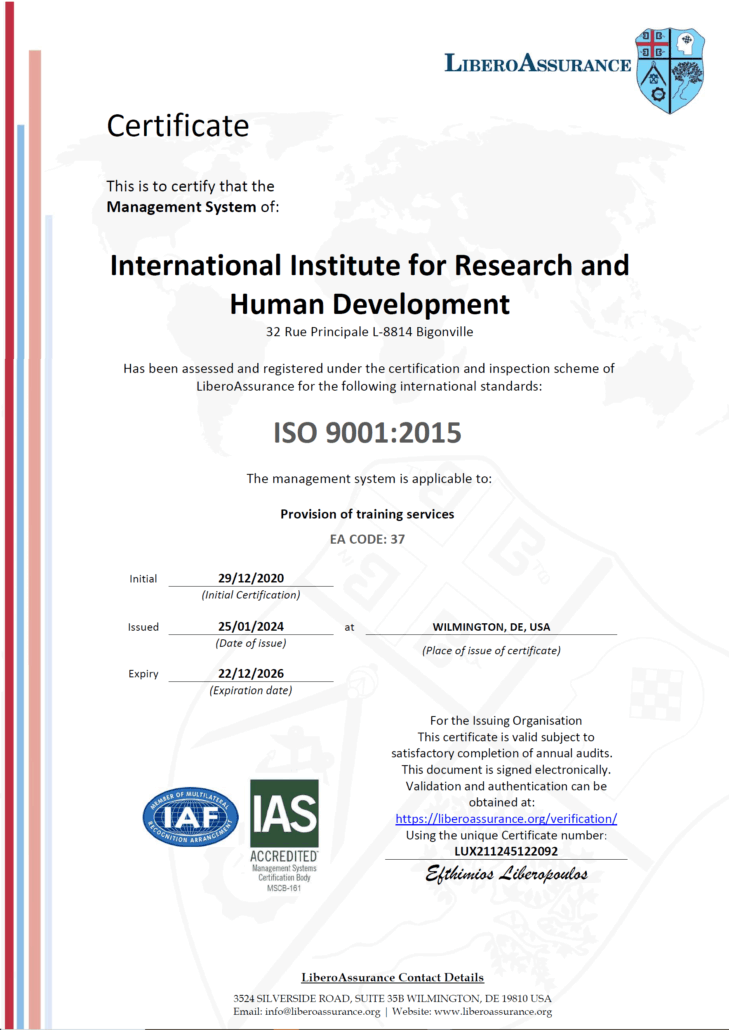Click the '(Expiration date)' caption
The image size is (729, 1030).
[251, 690]
